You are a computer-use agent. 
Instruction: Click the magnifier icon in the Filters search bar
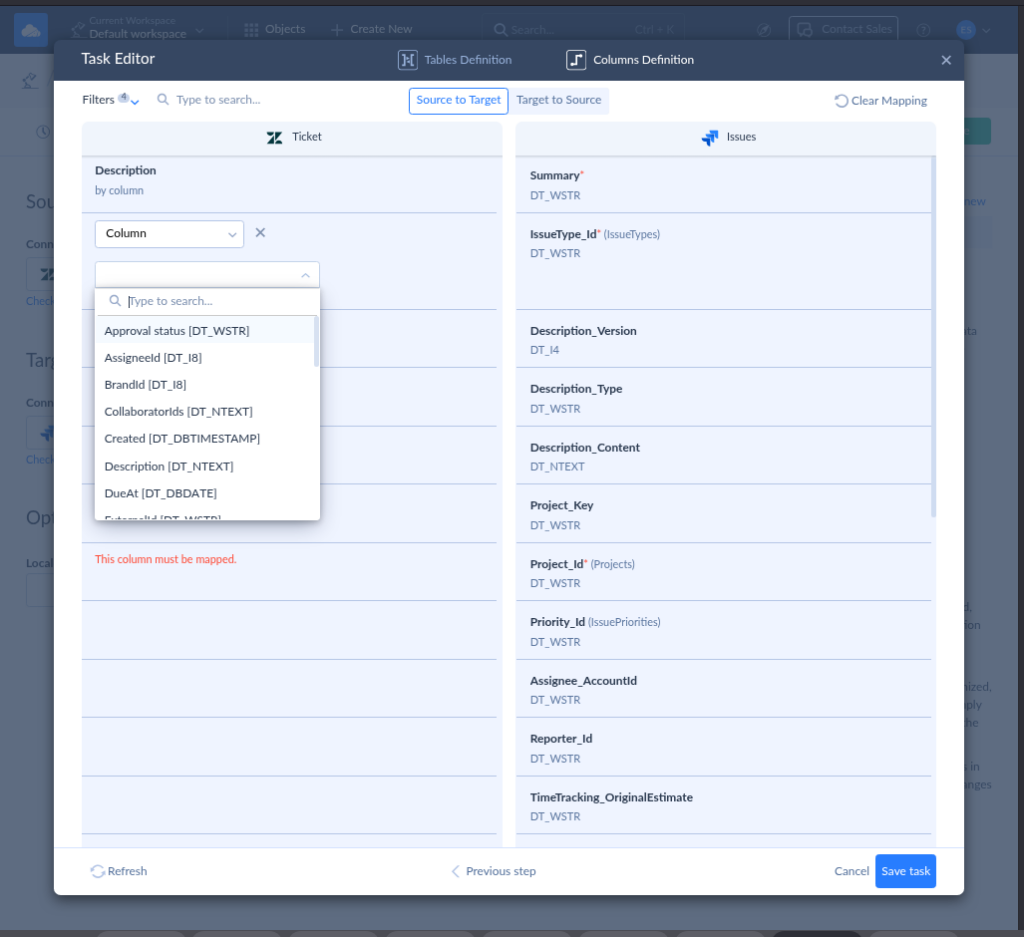point(162,100)
